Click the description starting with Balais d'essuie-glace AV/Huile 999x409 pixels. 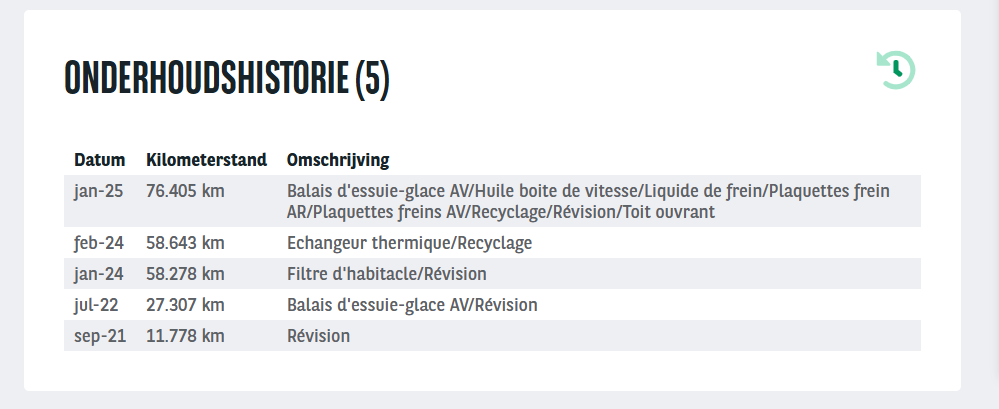(x=588, y=201)
